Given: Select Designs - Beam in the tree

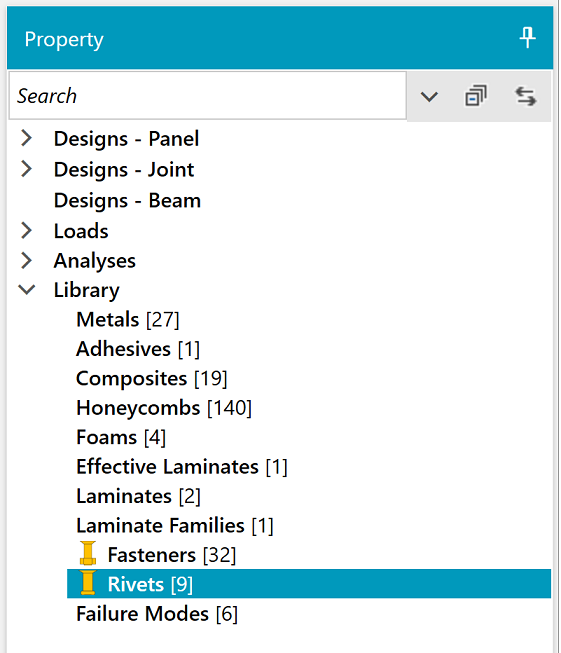Looking at the screenshot, I should tap(127, 200).
